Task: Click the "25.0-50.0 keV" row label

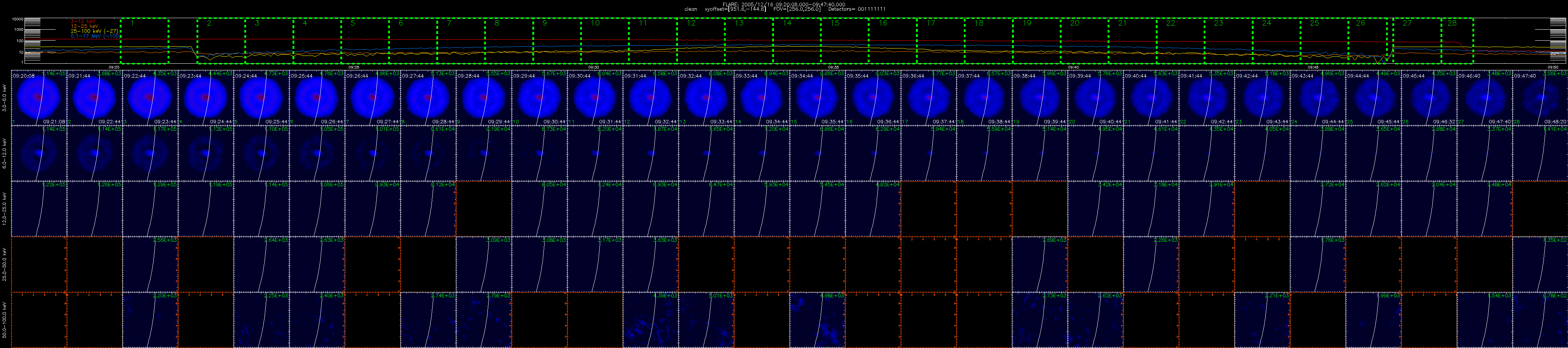Action: click(x=5, y=264)
